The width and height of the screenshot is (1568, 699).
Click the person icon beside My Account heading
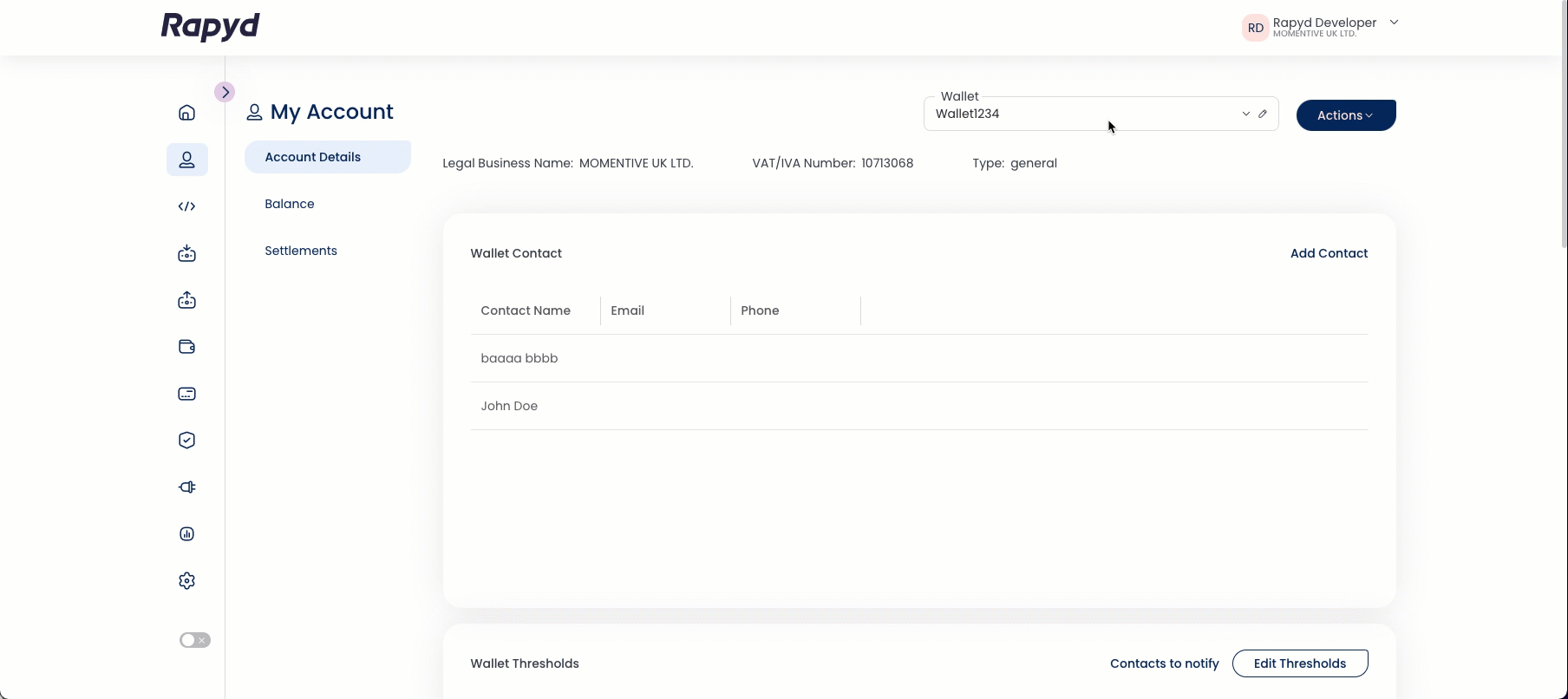254,113
